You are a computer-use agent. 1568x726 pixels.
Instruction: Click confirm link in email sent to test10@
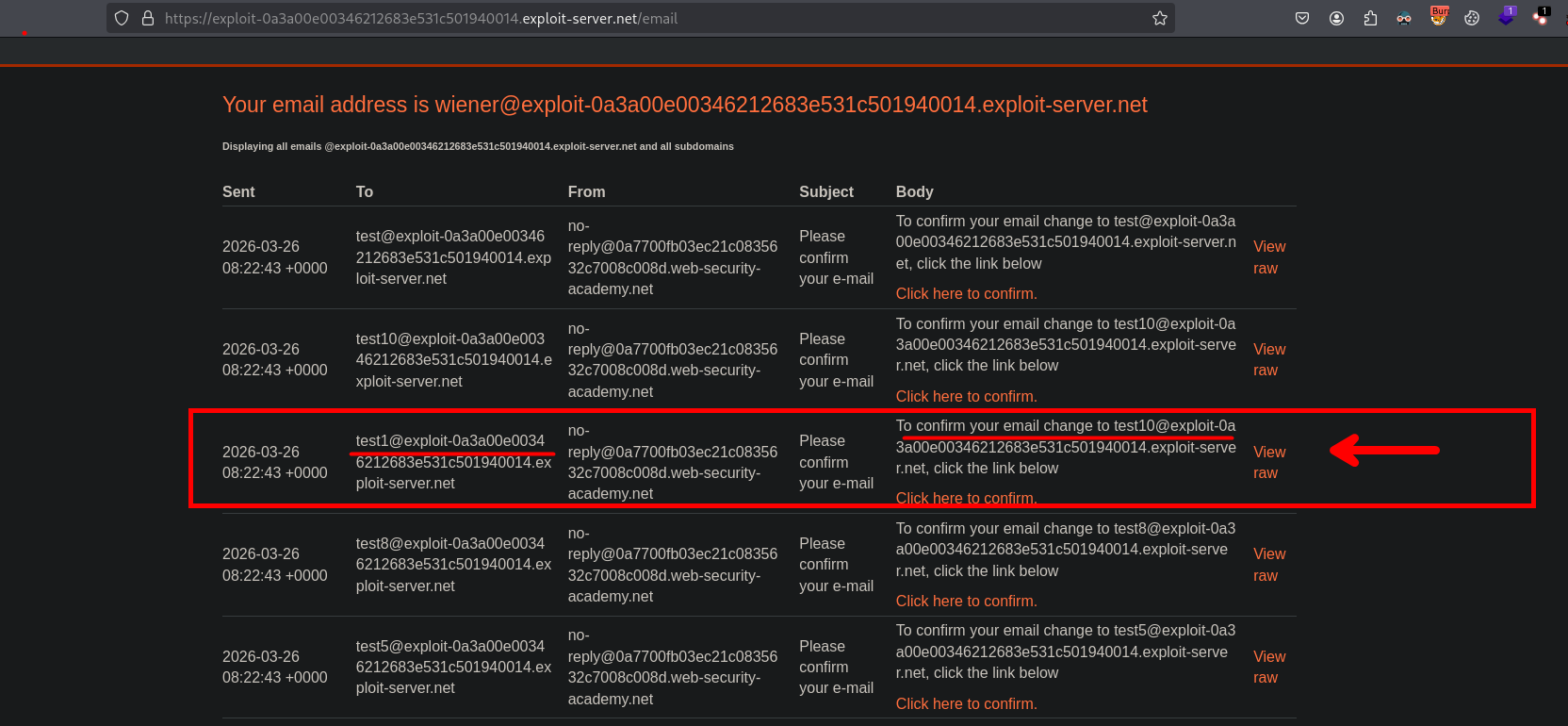(x=966, y=397)
